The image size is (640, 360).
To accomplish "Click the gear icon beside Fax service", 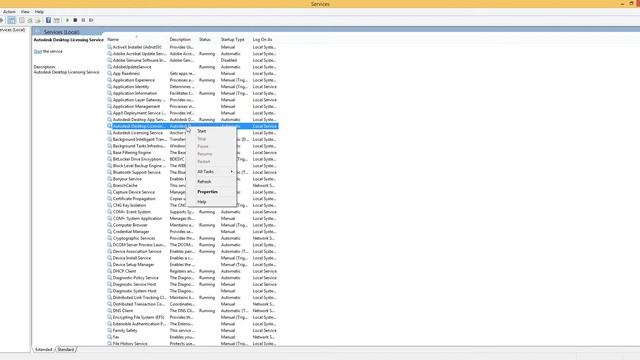I will tap(109, 337).
